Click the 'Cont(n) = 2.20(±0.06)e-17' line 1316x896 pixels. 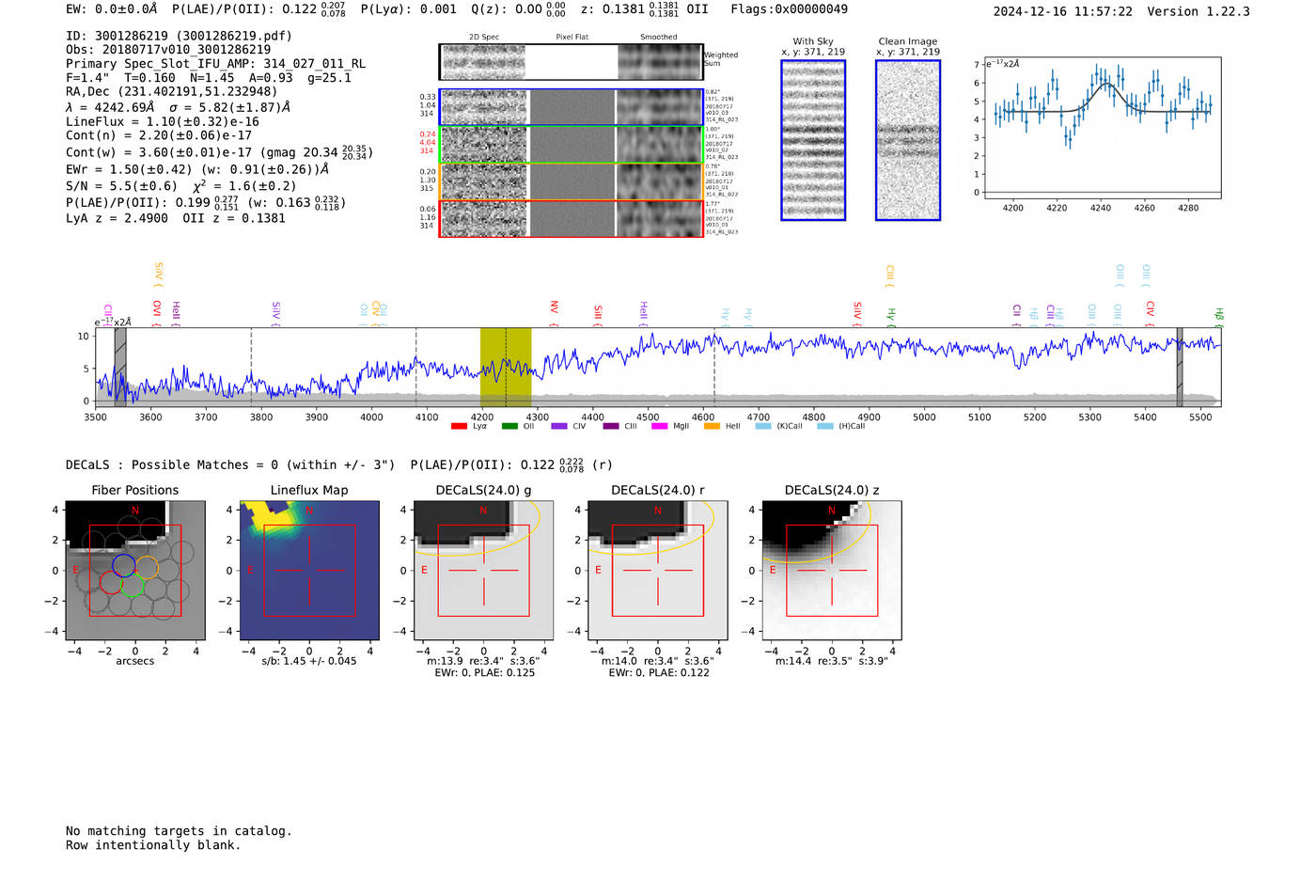pyautogui.click(x=159, y=135)
